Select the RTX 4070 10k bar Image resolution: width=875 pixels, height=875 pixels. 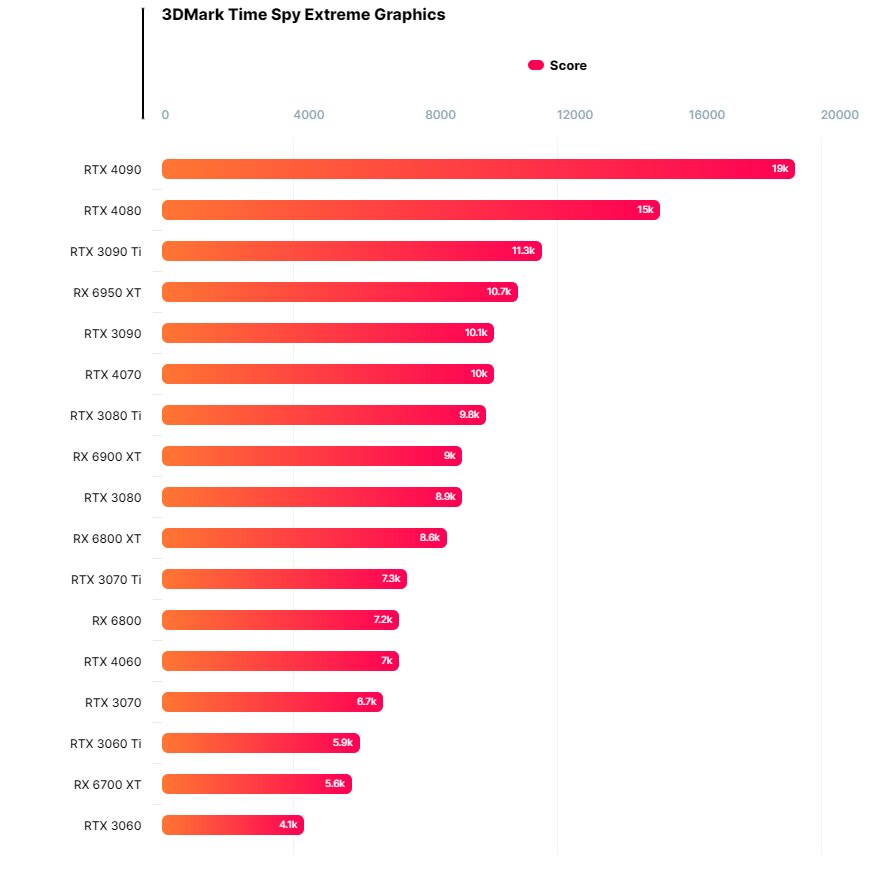(328, 374)
